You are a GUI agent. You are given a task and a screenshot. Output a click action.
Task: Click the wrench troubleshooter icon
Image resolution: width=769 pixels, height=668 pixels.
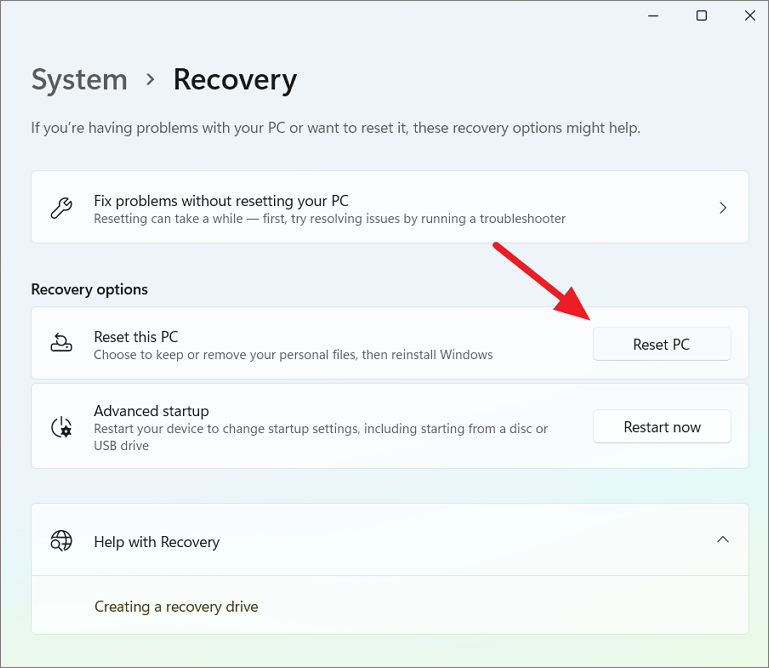(61, 207)
